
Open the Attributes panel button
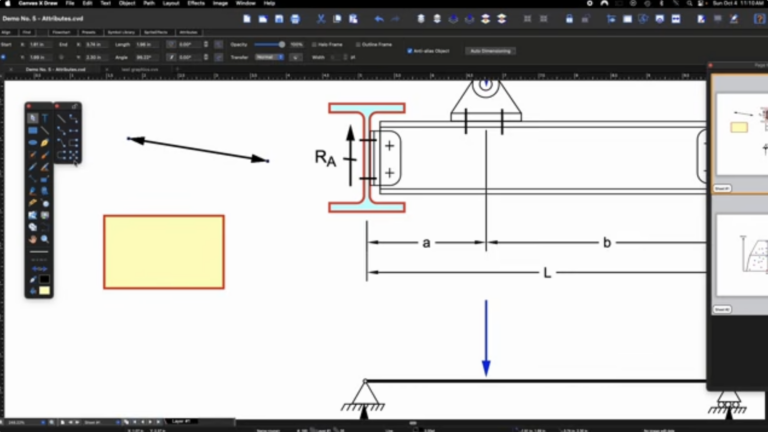pyautogui.click(x=188, y=32)
